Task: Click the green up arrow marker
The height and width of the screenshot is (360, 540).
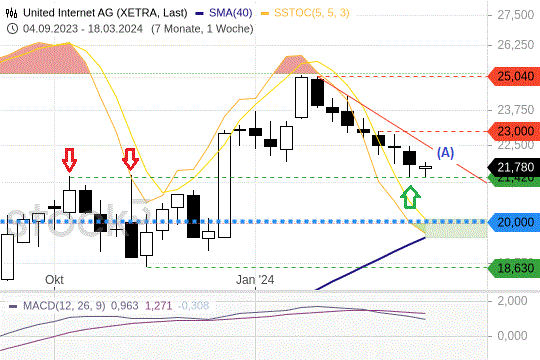Action: [x=410, y=197]
